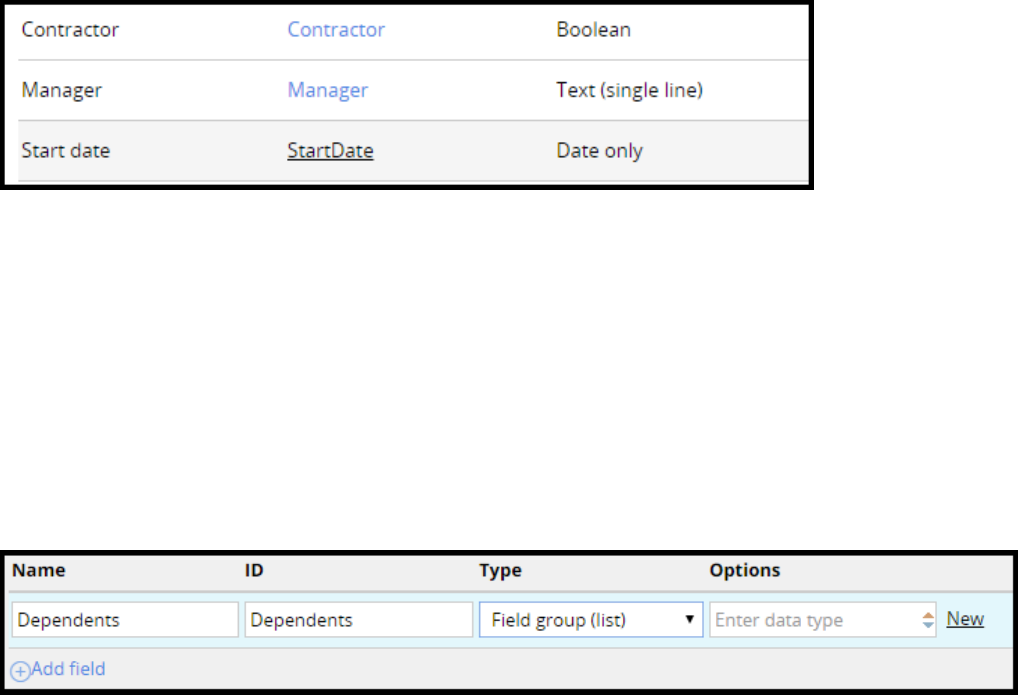Click the Text (single line) type cell
1018x695 pixels.
[629, 91]
